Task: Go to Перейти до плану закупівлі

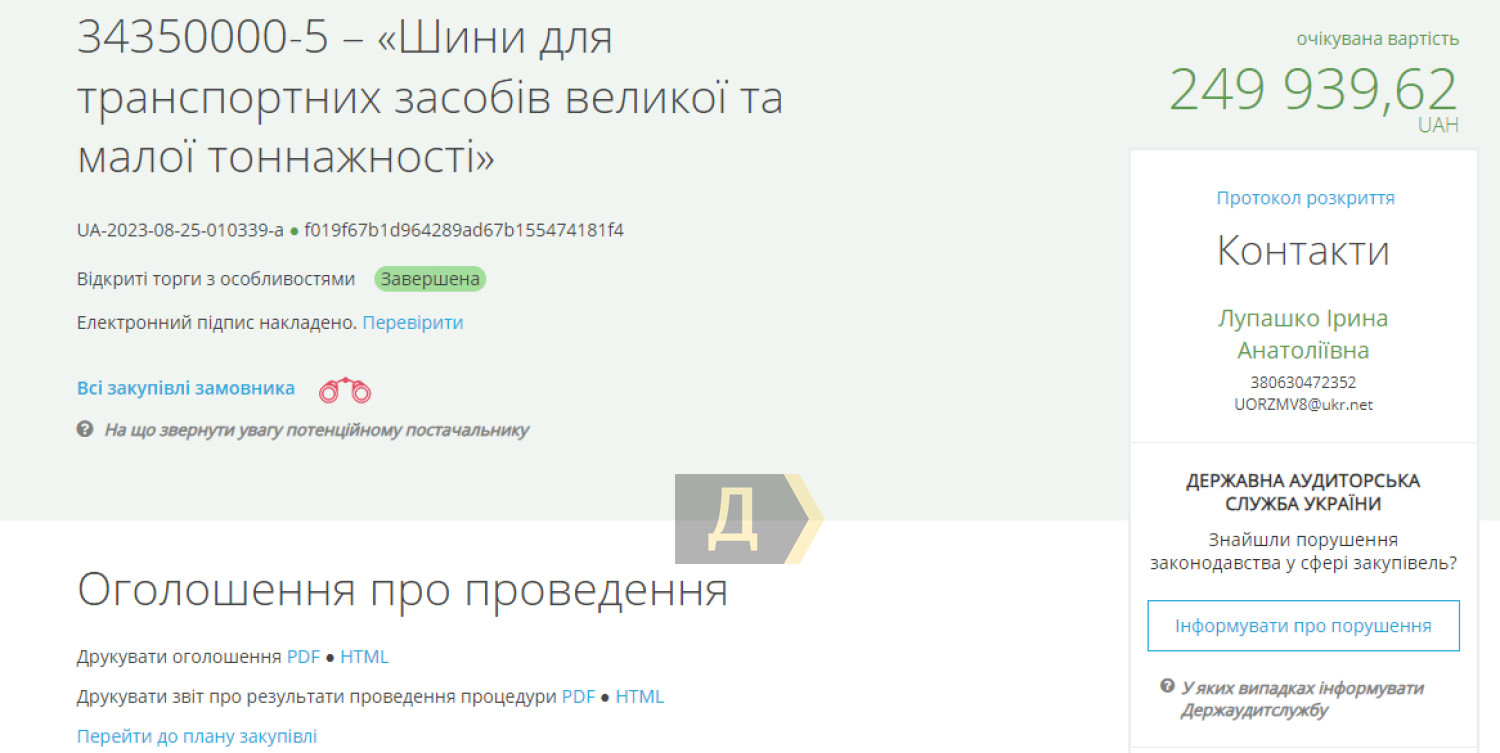Action: click(x=197, y=737)
